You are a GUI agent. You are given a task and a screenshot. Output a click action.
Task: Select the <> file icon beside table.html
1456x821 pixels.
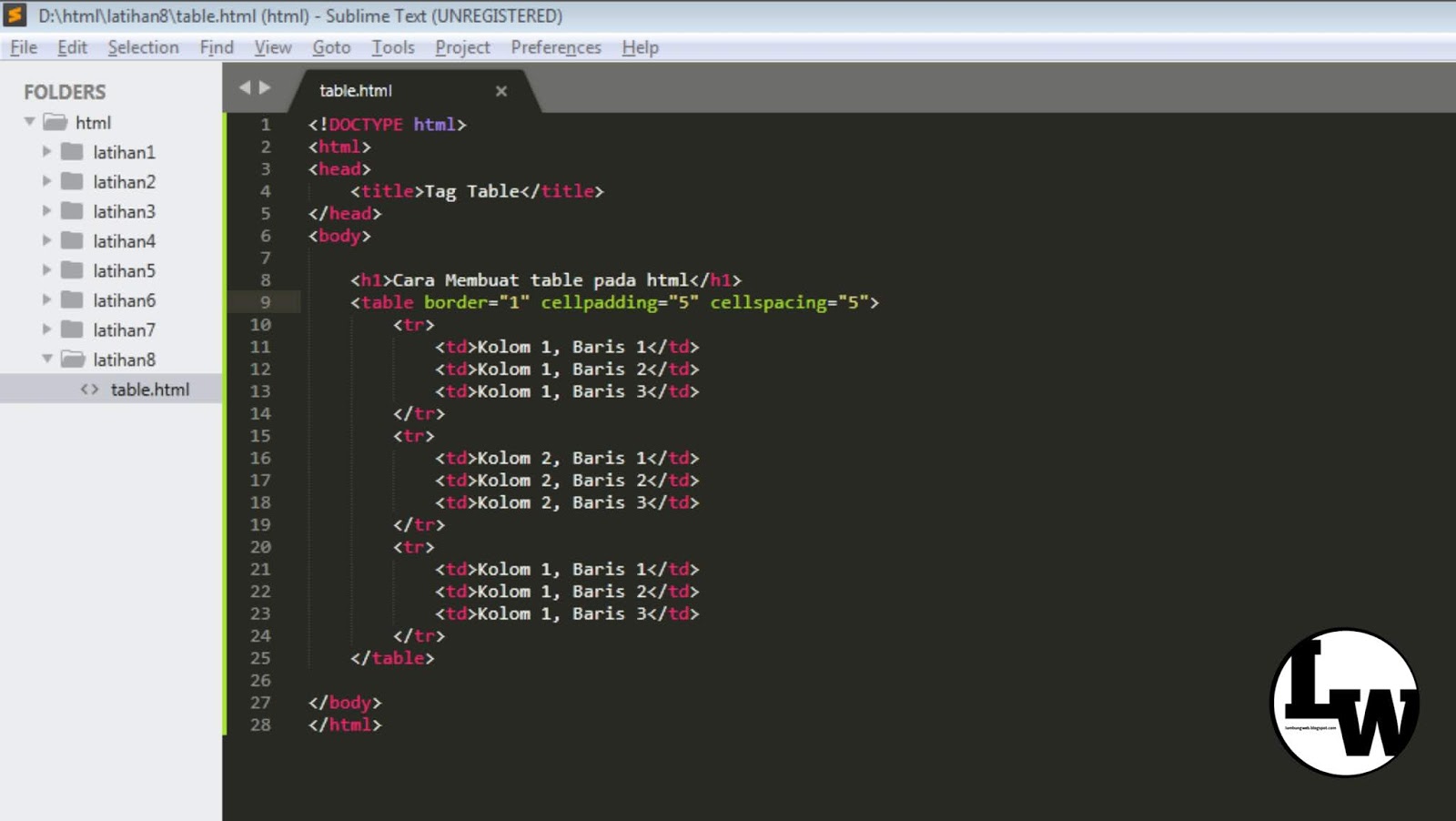(88, 389)
